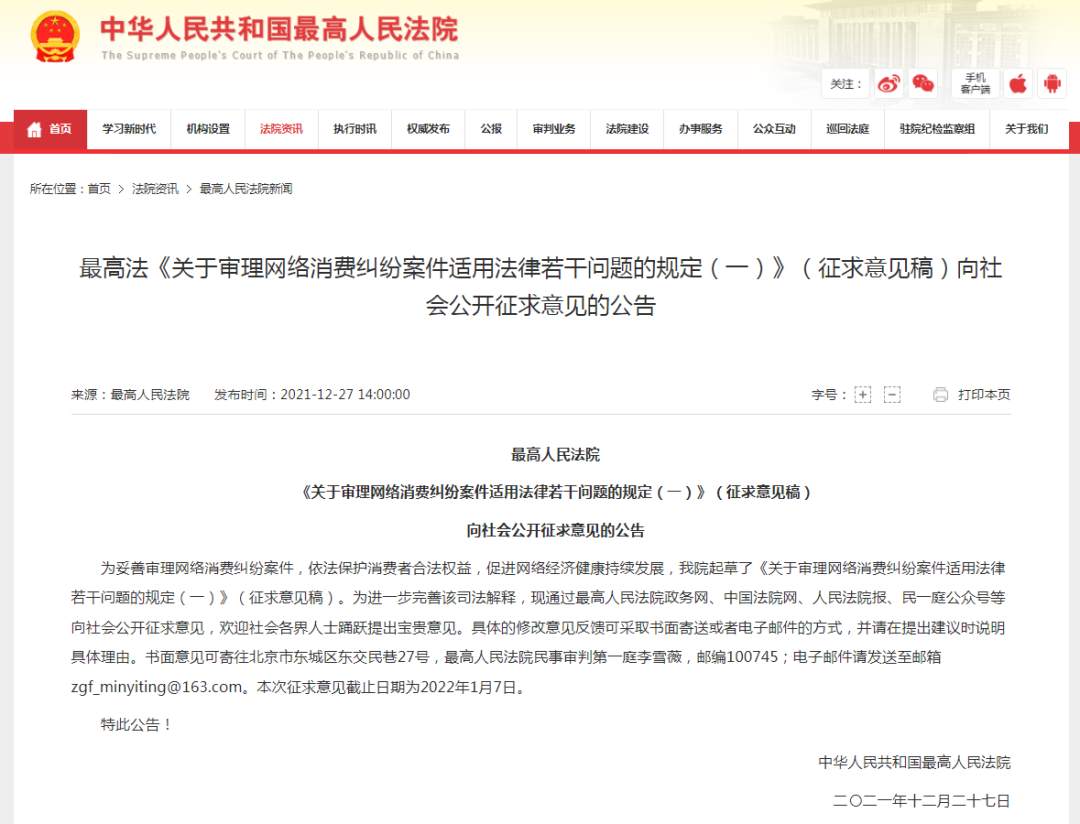Open 巡回法庭 navigation item
The height and width of the screenshot is (824, 1080).
pos(847,129)
